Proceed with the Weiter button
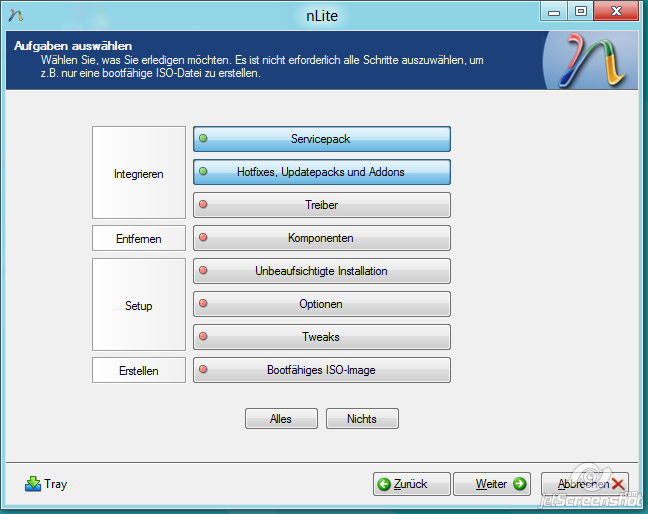This screenshot has width=648, height=514. click(x=492, y=484)
